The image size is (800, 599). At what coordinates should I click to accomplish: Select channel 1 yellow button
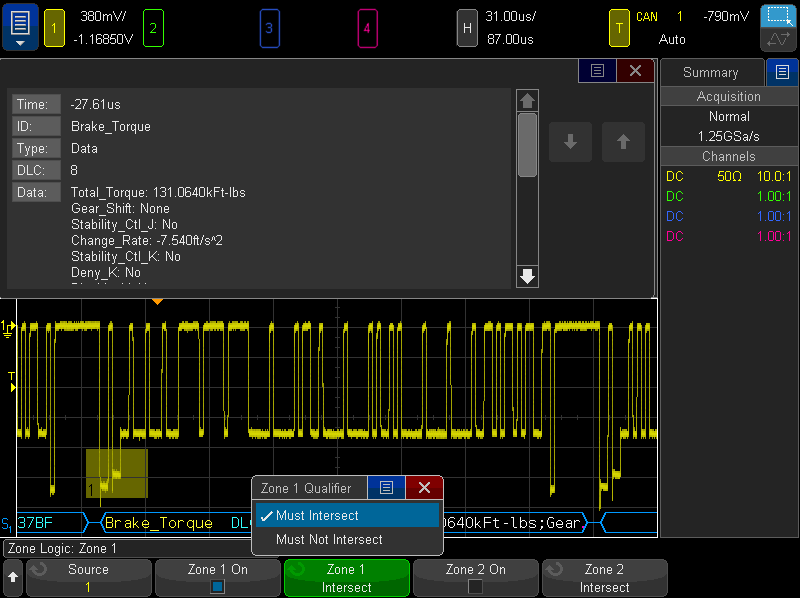tap(53, 28)
